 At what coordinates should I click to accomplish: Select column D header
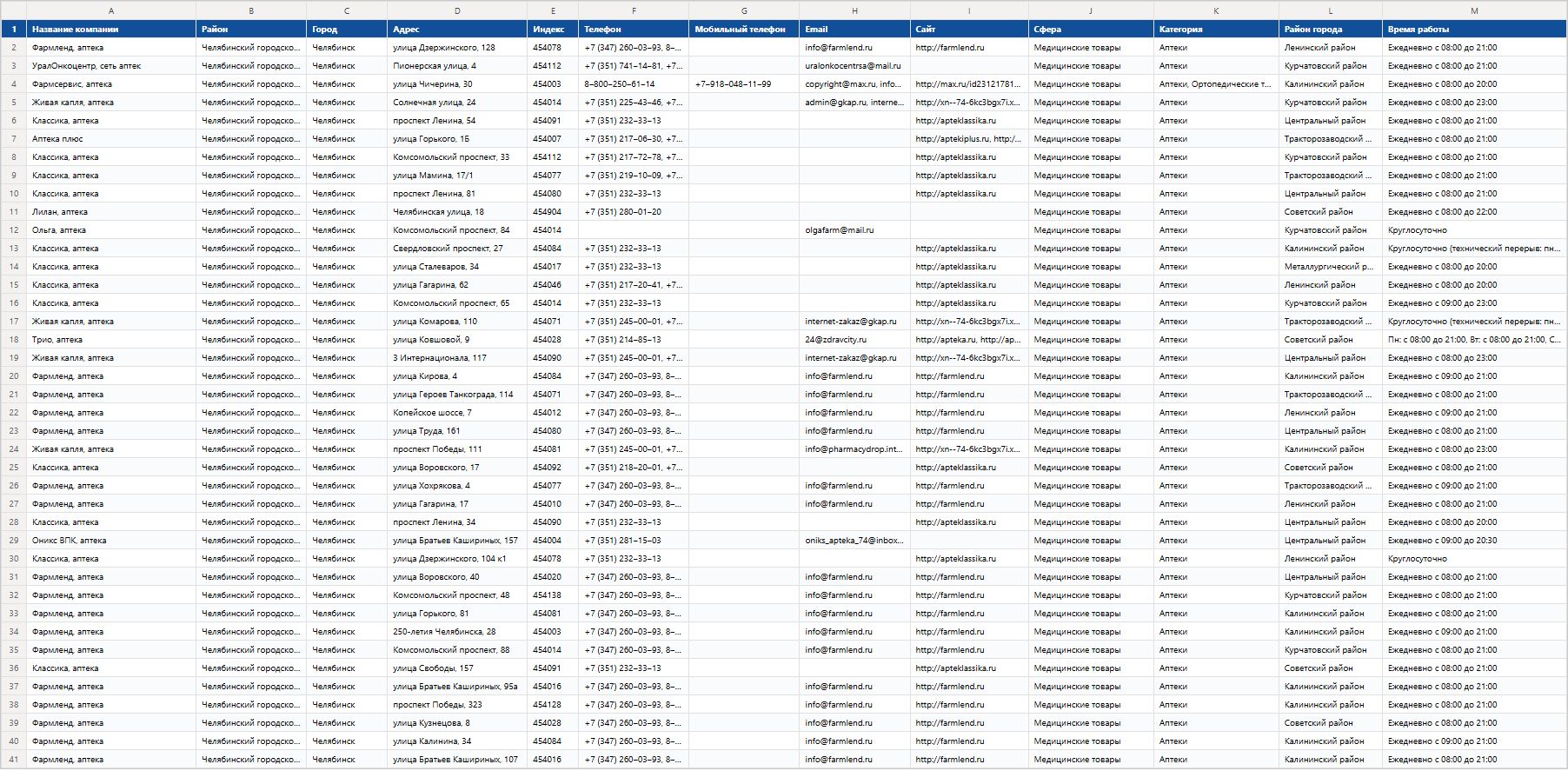click(457, 10)
